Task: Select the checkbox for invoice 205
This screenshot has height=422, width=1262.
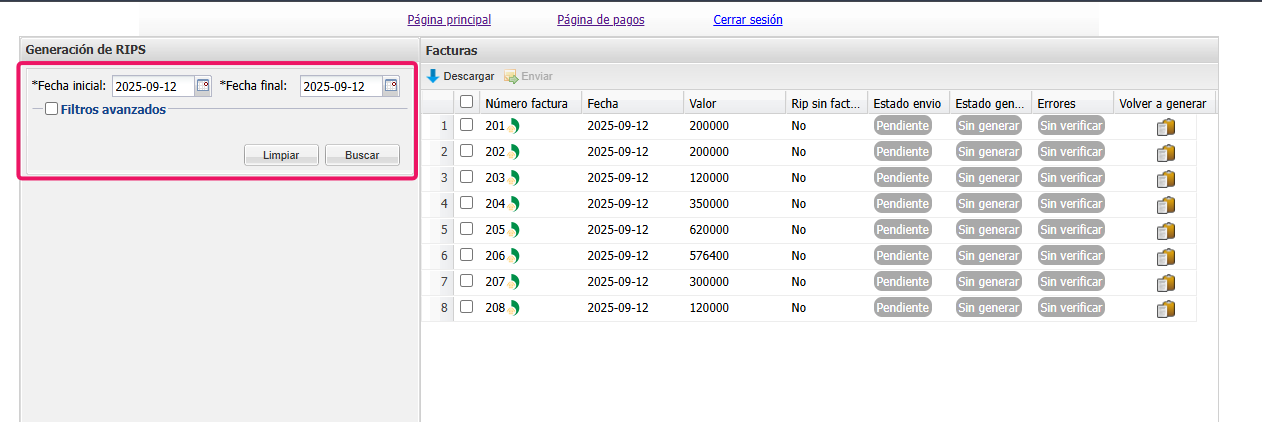Action: coord(466,229)
